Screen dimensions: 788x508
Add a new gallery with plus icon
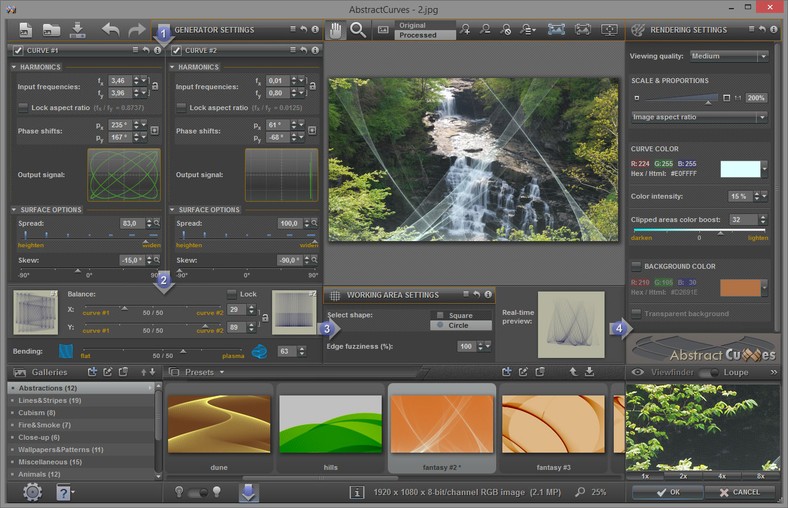tap(92, 372)
